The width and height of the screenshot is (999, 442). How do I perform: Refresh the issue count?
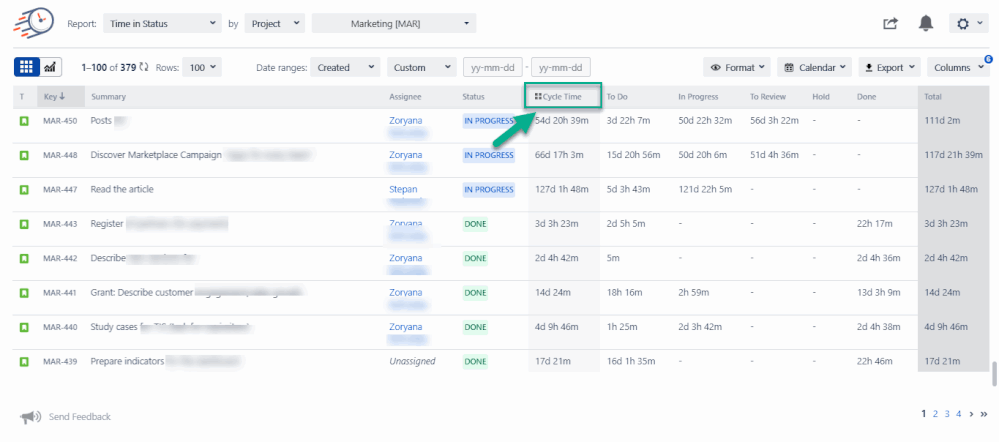click(144, 67)
